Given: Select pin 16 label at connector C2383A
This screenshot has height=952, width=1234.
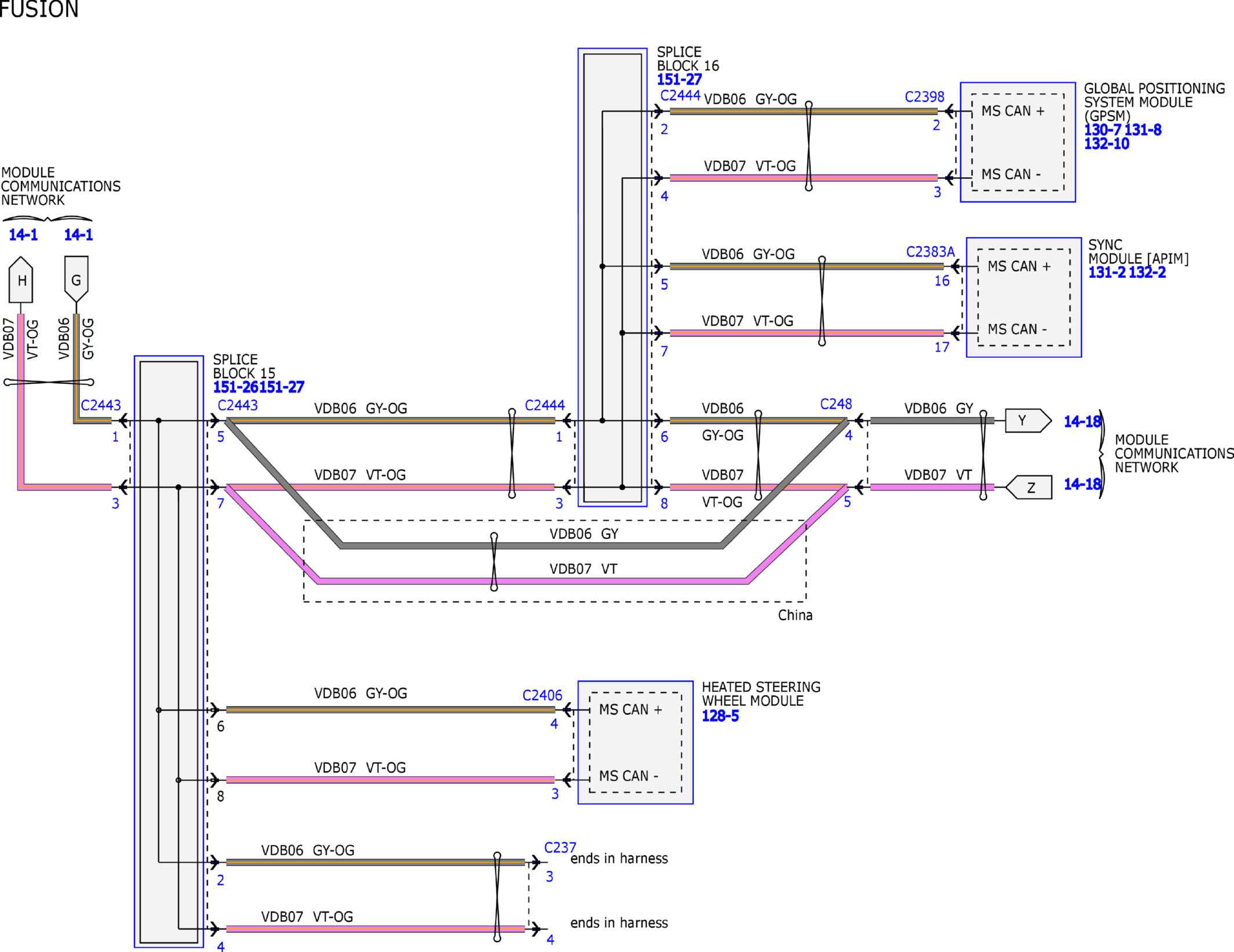Looking at the screenshot, I should coord(942,281).
